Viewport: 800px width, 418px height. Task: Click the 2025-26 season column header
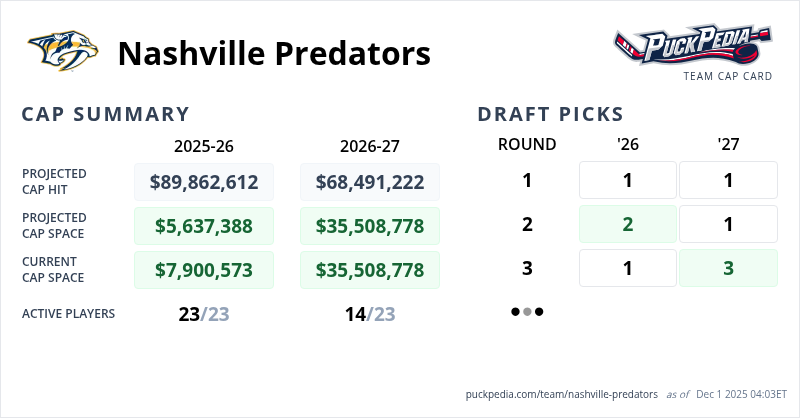coord(204,146)
